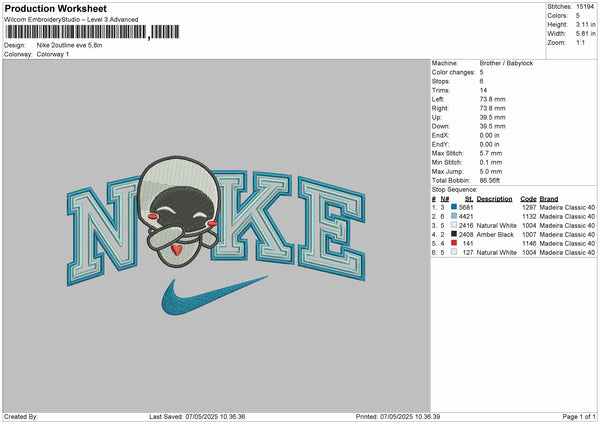600x424 pixels.
Task: Click the Total Bobbin value 86.56ft
Action: (x=489, y=181)
